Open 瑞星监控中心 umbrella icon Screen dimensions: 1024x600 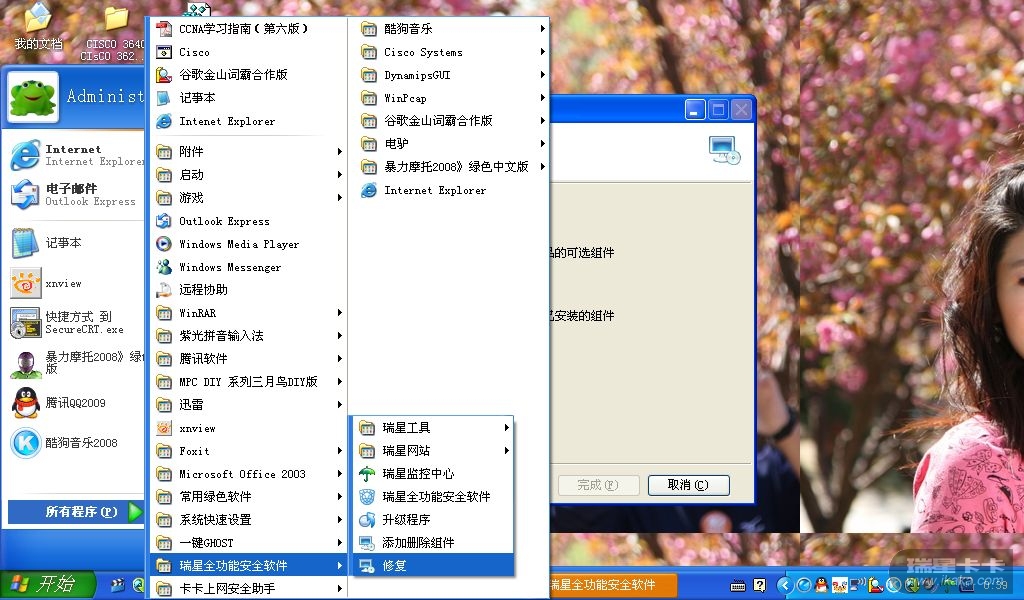click(x=368, y=474)
